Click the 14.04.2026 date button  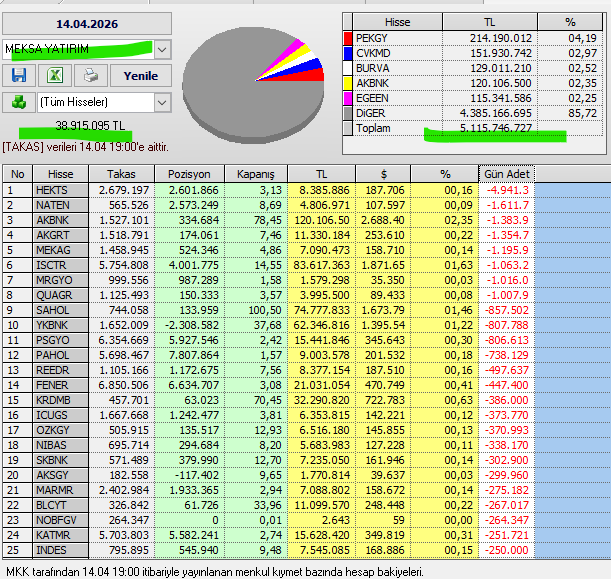[87, 24]
